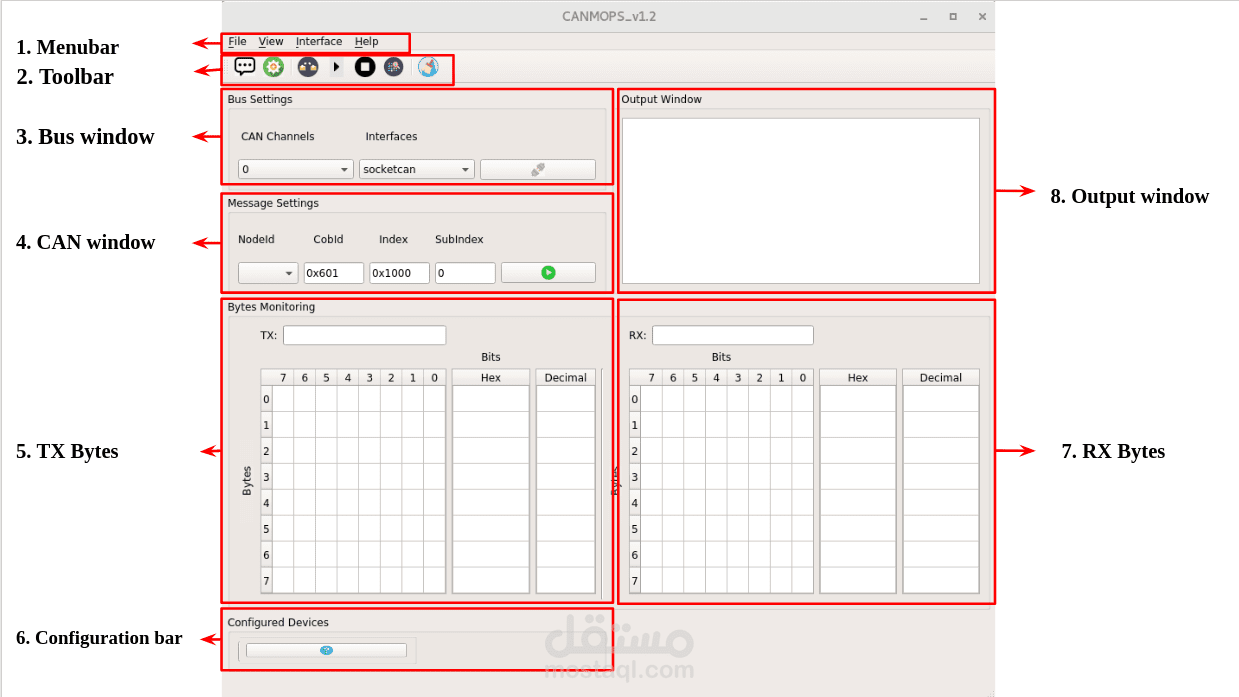Open the Help menu
This screenshot has width=1239, height=697.
tap(367, 42)
